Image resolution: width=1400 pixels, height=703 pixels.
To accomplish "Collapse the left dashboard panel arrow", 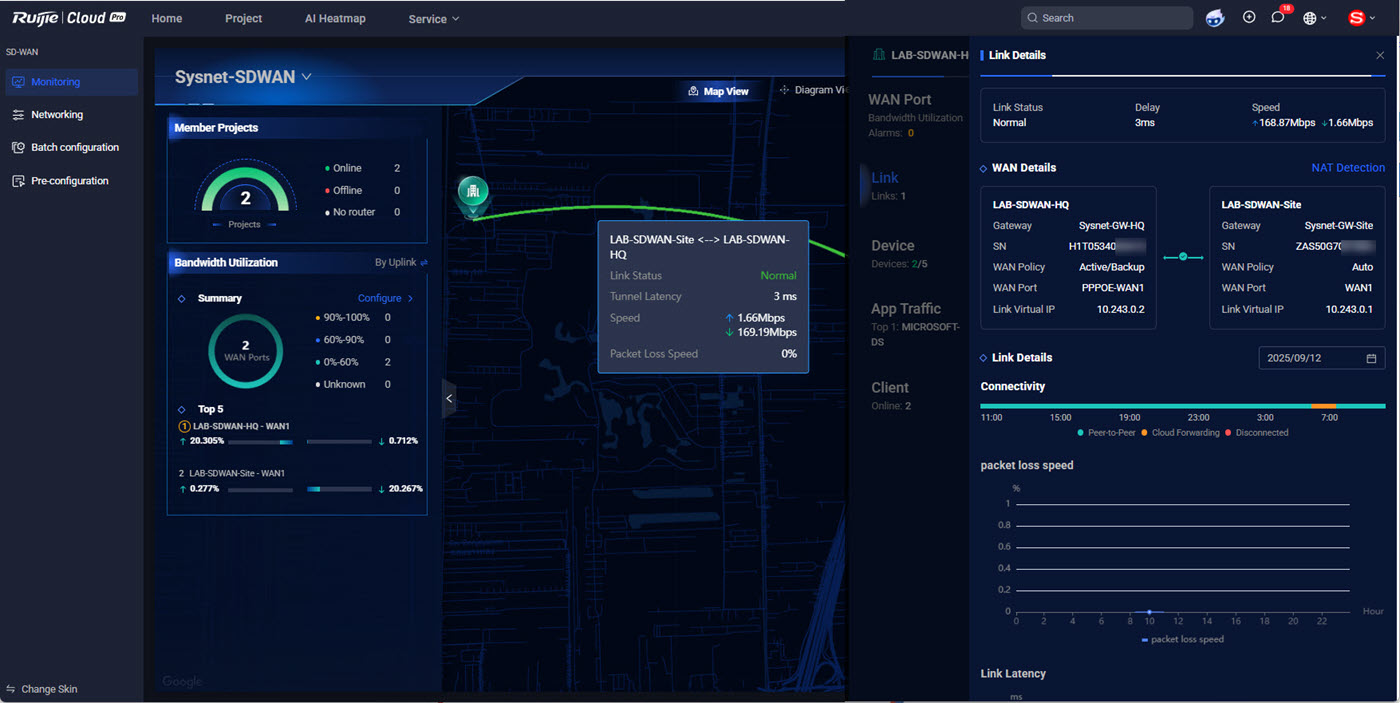I will pos(449,398).
